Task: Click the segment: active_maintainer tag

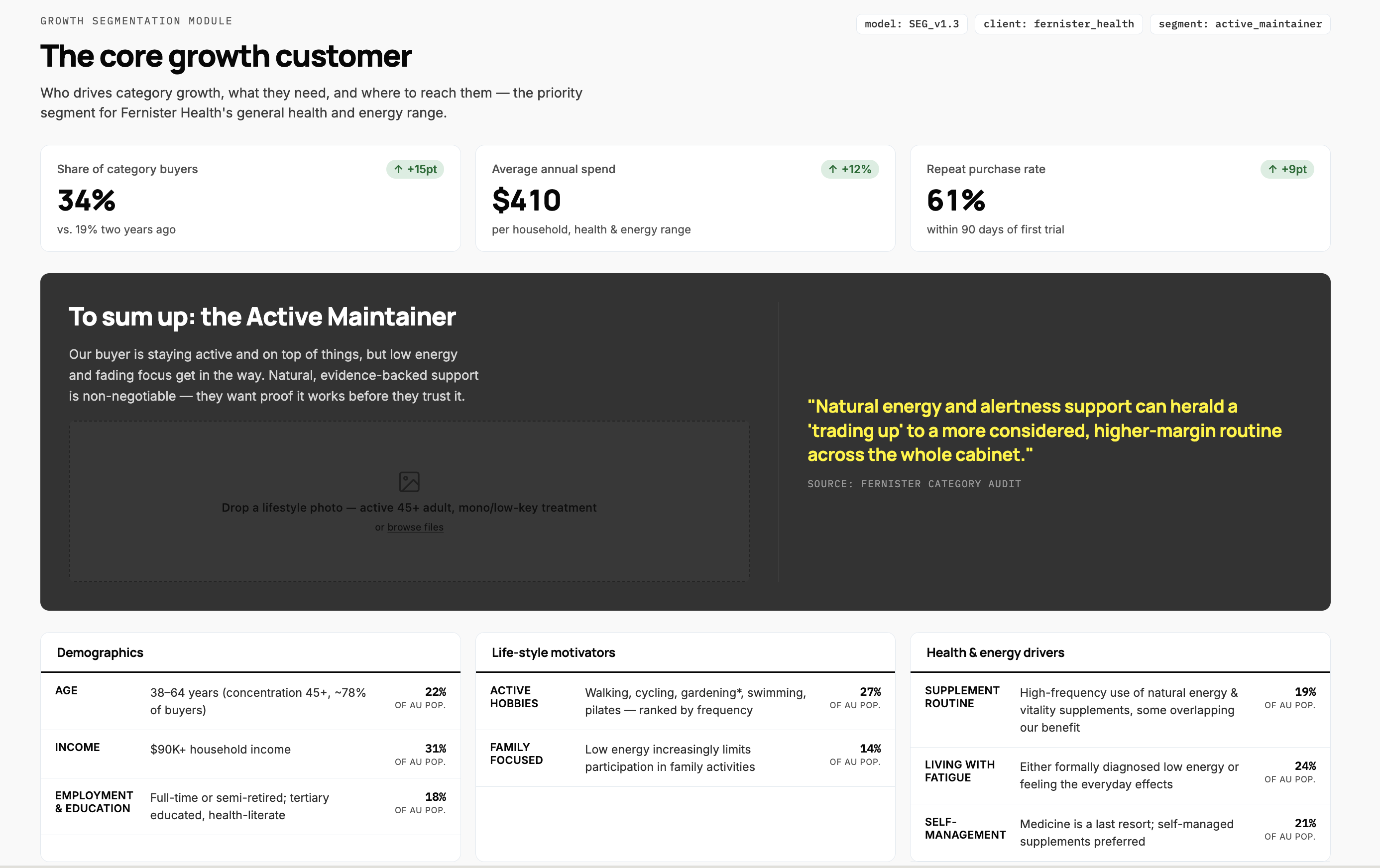Action: point(1240,24)
